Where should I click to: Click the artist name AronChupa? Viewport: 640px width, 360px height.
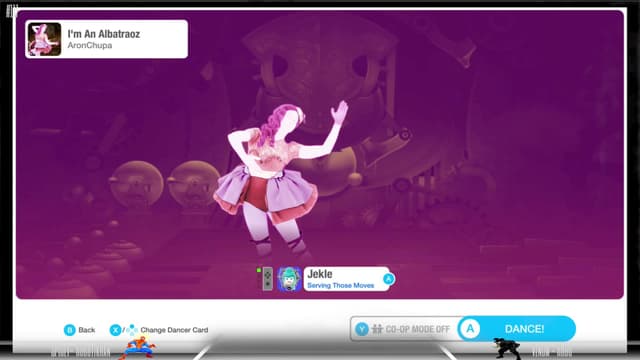click(x=90, y=45)
